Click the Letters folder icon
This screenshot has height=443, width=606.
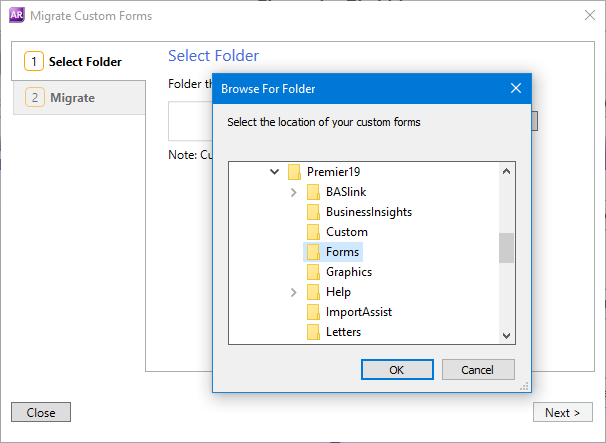(x=313, y=332)
